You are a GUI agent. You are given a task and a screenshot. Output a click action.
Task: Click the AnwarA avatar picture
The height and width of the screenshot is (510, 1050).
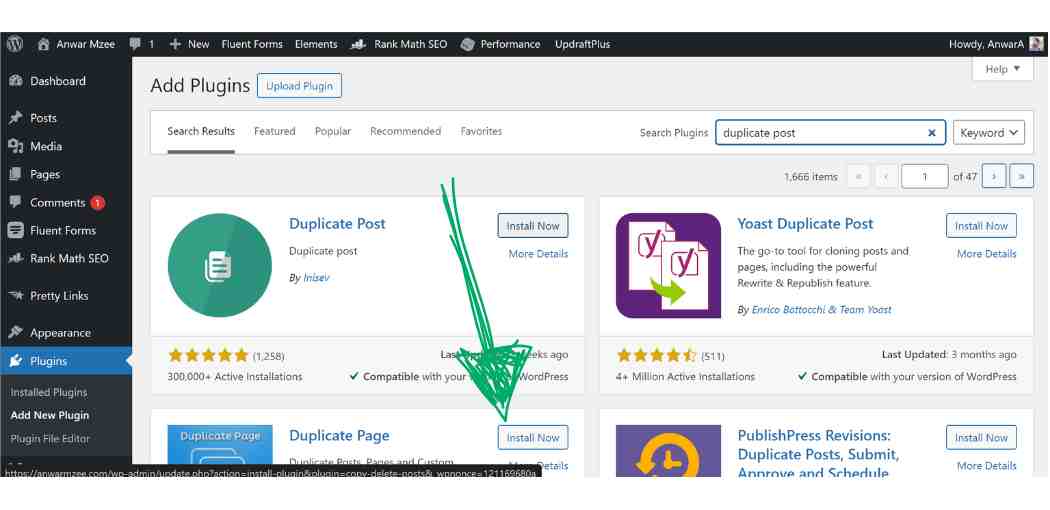point(1036,44)
